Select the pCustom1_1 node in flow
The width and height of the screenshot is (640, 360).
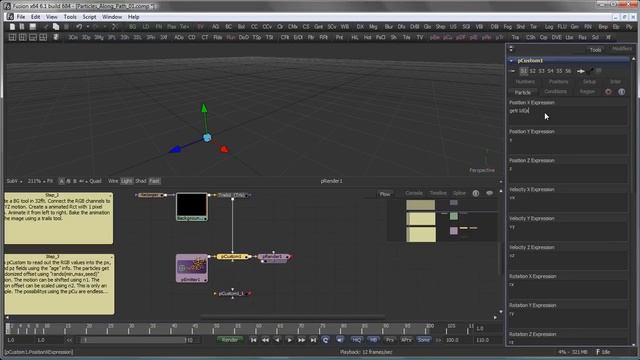click(x=232, y=293)
